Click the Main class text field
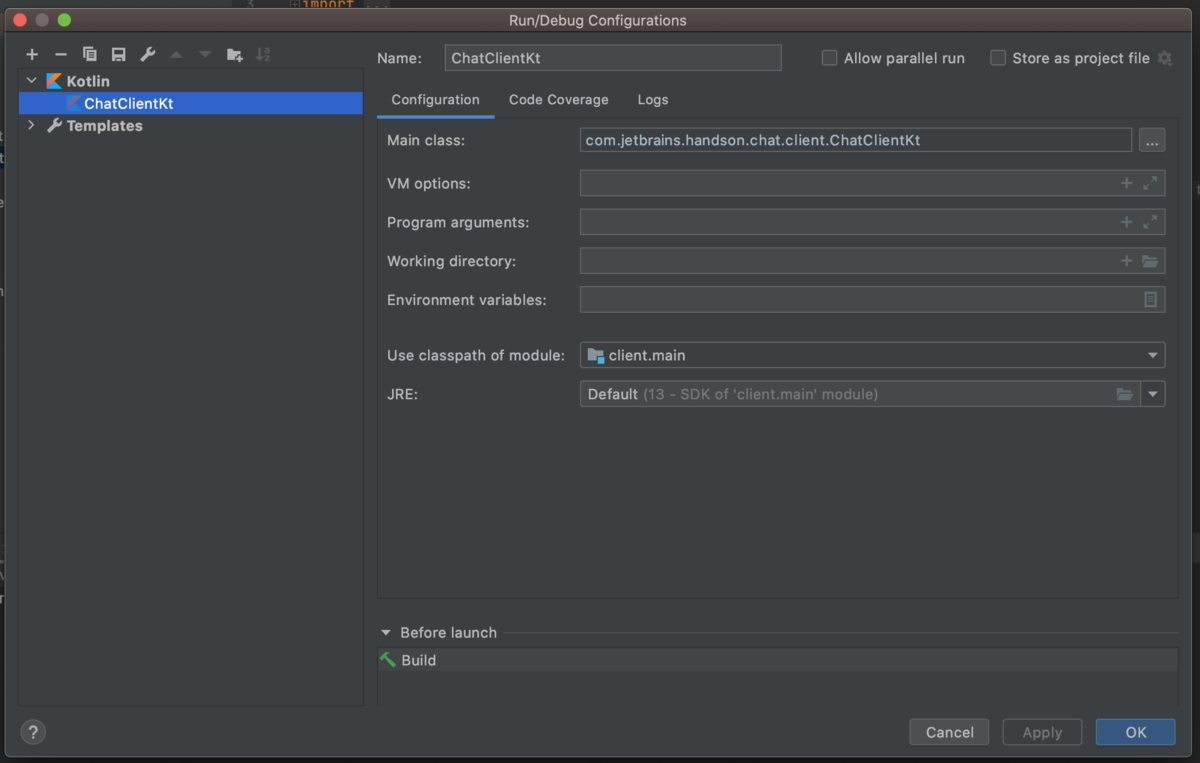 [x=856, y=140]
